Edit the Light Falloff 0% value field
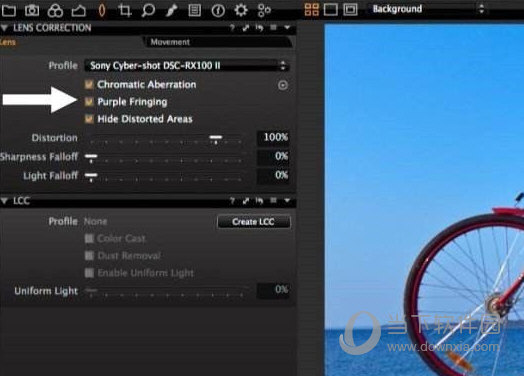This screenshot has height=376, width=524. click(x=273, y=175)
